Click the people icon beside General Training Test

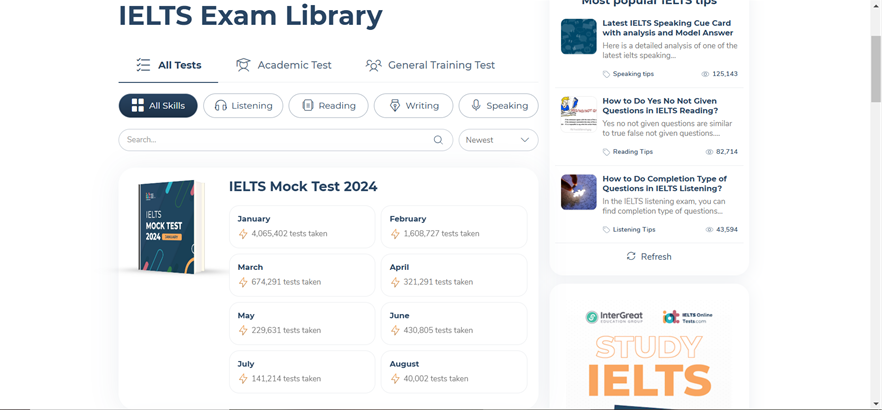tap(373, 66)
